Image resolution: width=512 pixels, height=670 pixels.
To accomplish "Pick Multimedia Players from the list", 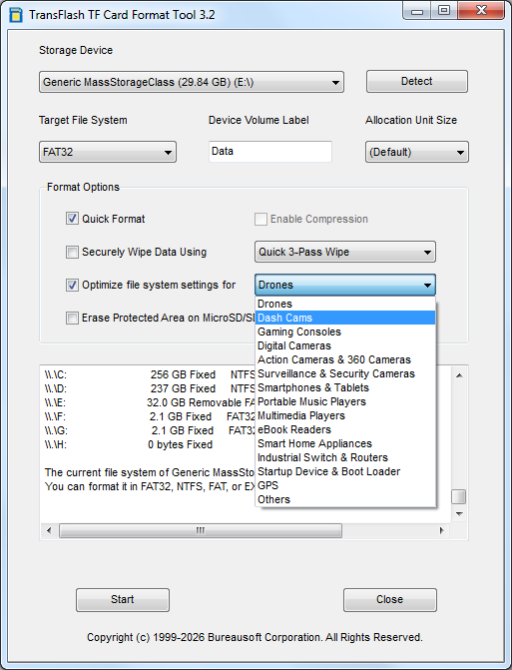I will click(x=345, y=415).
